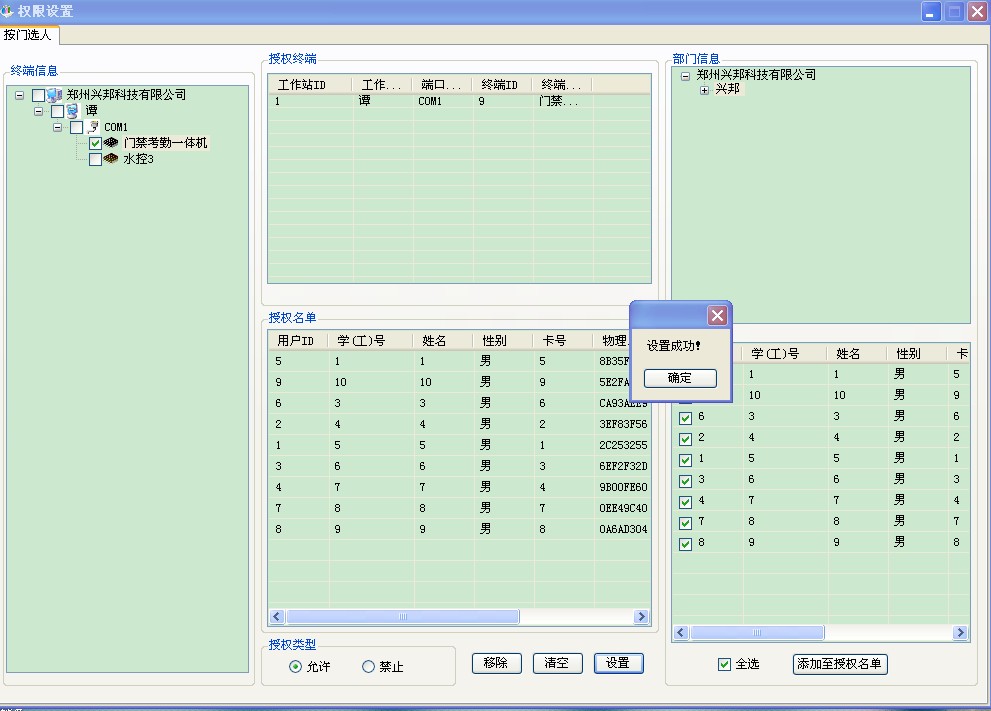Select 授权名单 row with card 0A6AD304
The image size is (991, 711).
[459, 529]
